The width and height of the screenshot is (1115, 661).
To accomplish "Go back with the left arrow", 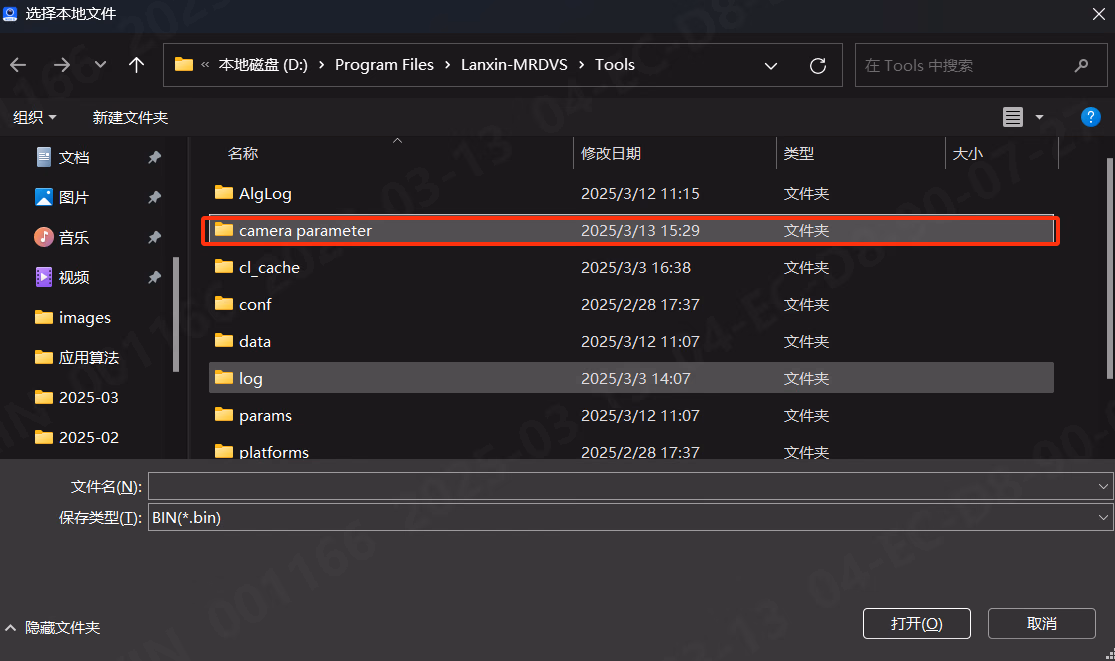I will (18, 65).
